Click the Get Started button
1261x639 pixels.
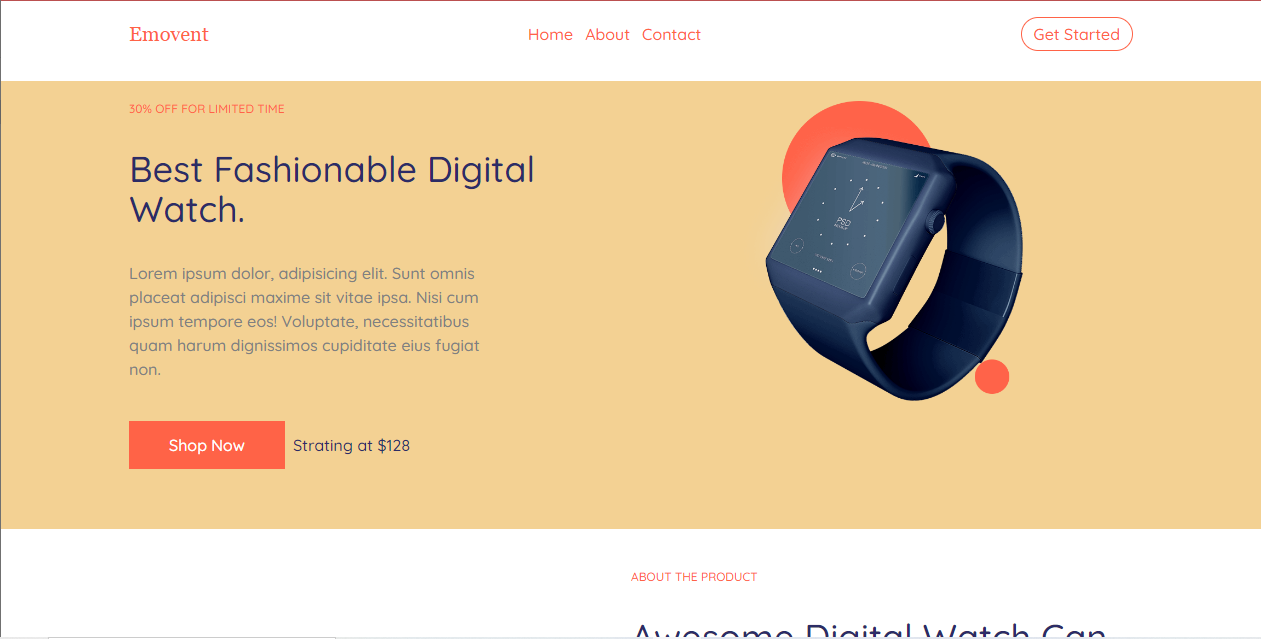pos(1076,34)
